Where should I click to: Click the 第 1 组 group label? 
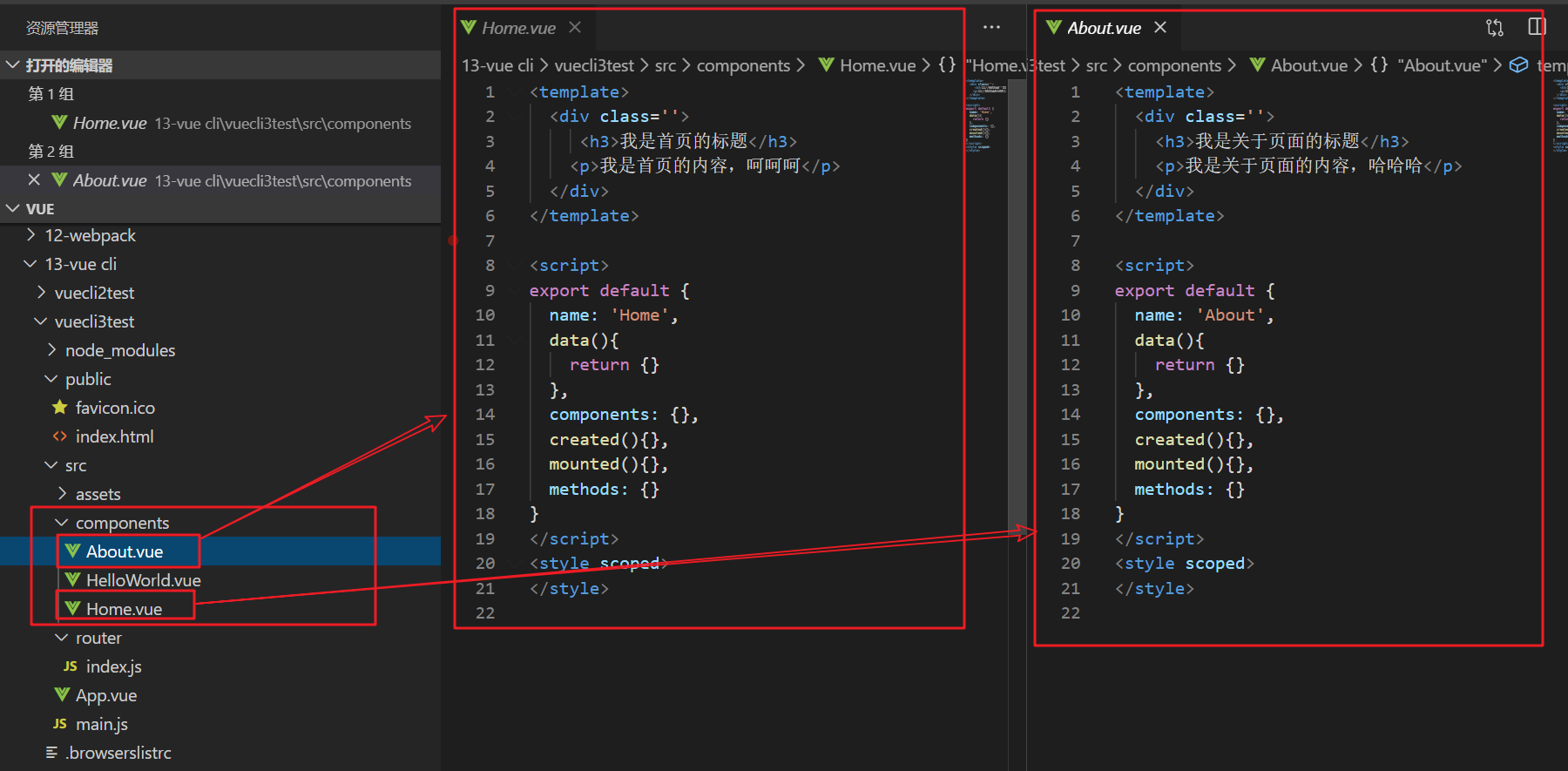click(x=51, y=94)
